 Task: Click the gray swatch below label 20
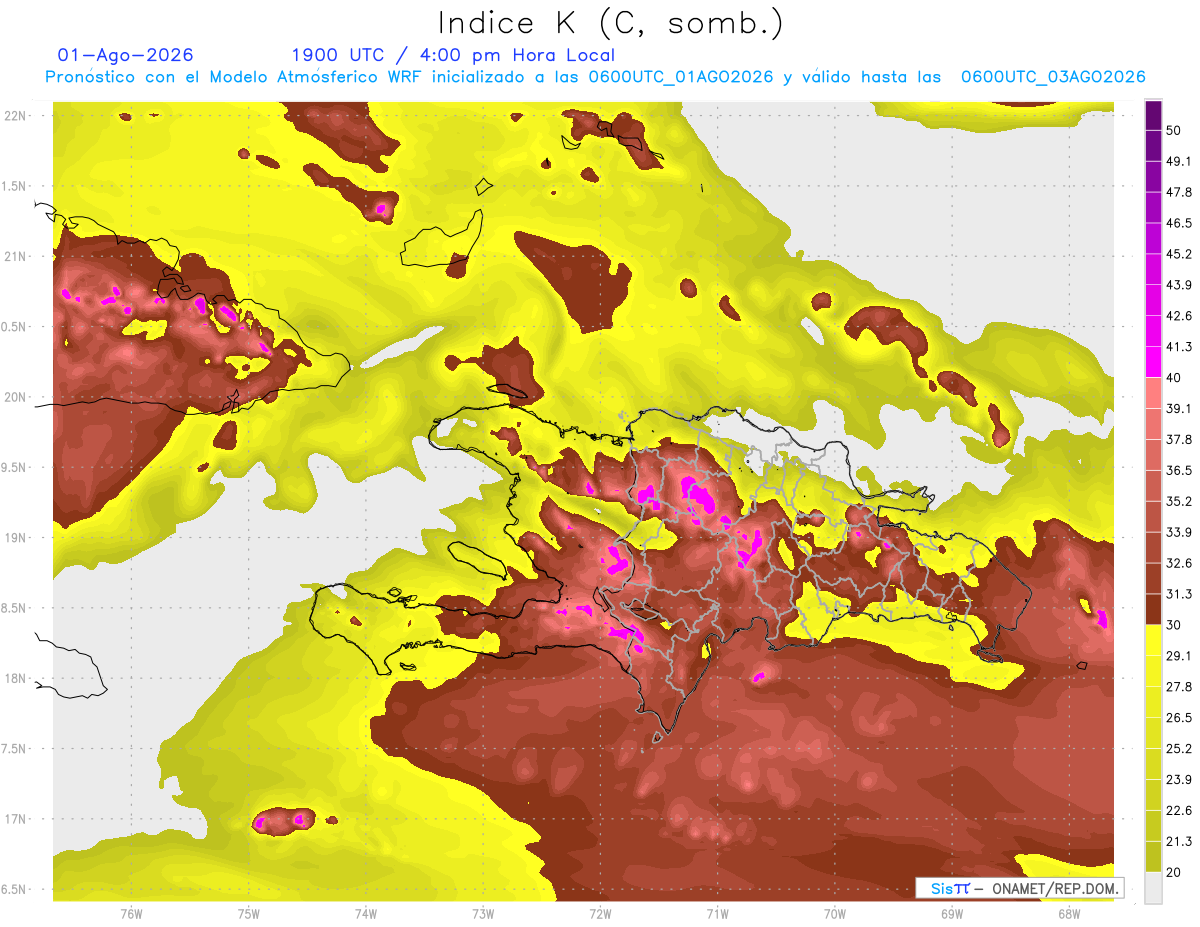[x=1153, y=888]
